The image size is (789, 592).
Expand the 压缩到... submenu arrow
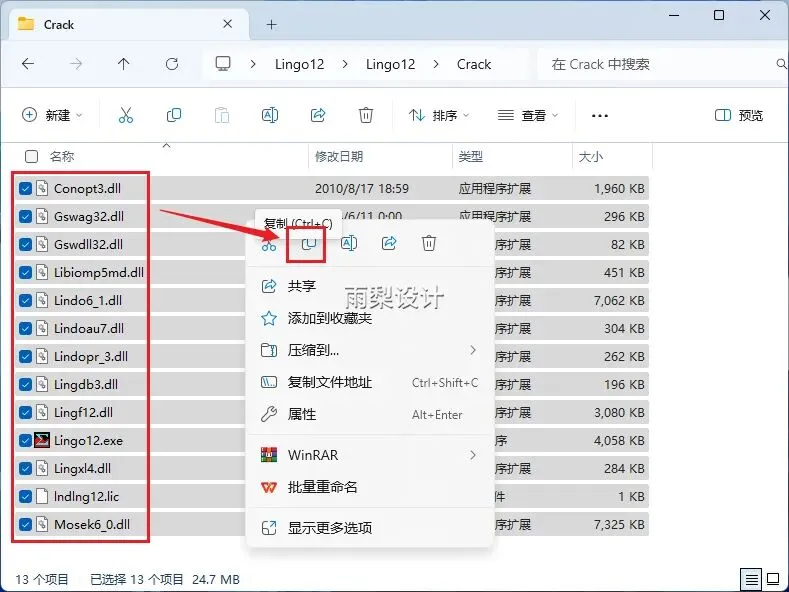point(472,350)
